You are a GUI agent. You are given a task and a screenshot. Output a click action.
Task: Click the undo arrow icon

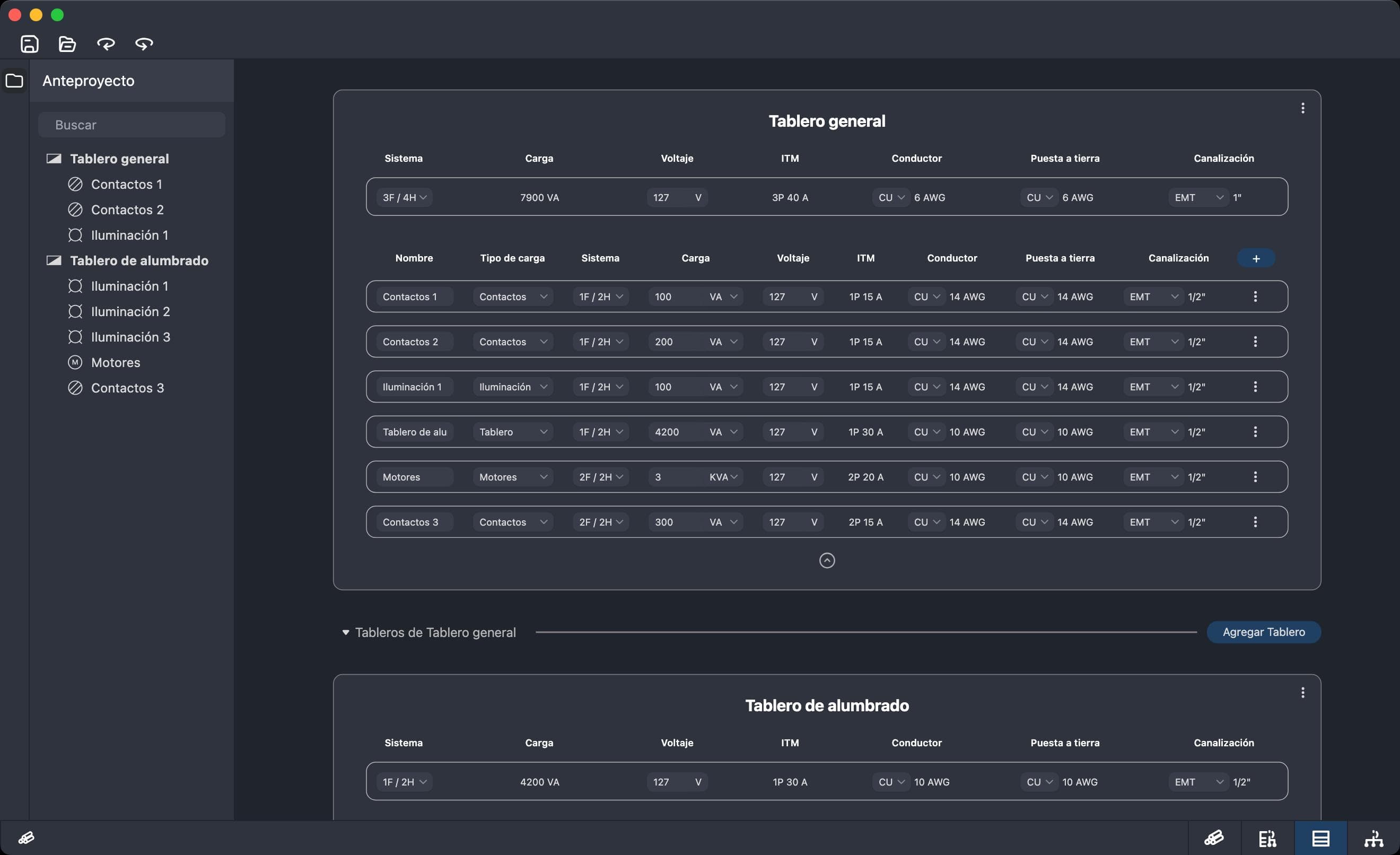point(106,43)
